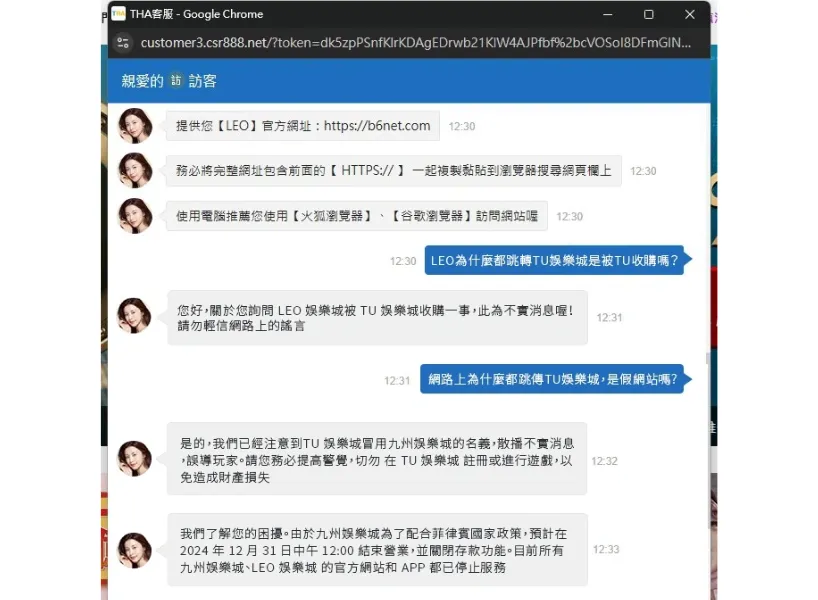Select the 火狐瀏覽器、谷歌瀏覽器 message bubble
The width and height of the screenshot is (818, 600).
click(357, 215)
